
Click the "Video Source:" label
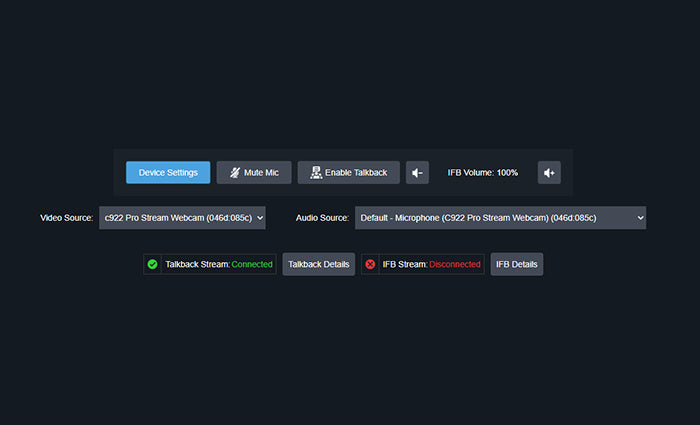coord(67,217)
